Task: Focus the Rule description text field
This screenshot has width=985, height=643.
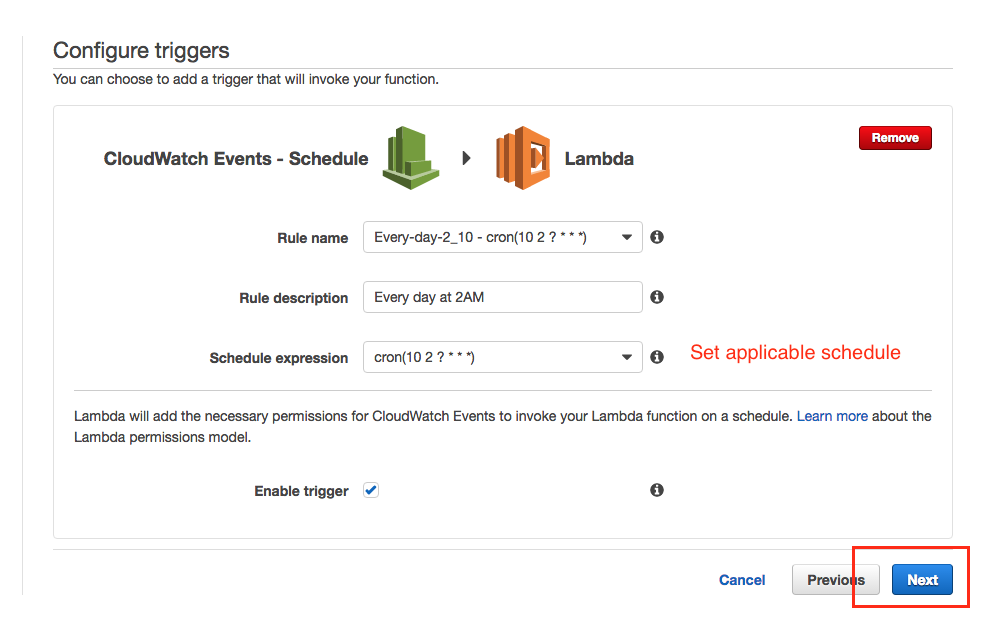Action: pos(503,297)
